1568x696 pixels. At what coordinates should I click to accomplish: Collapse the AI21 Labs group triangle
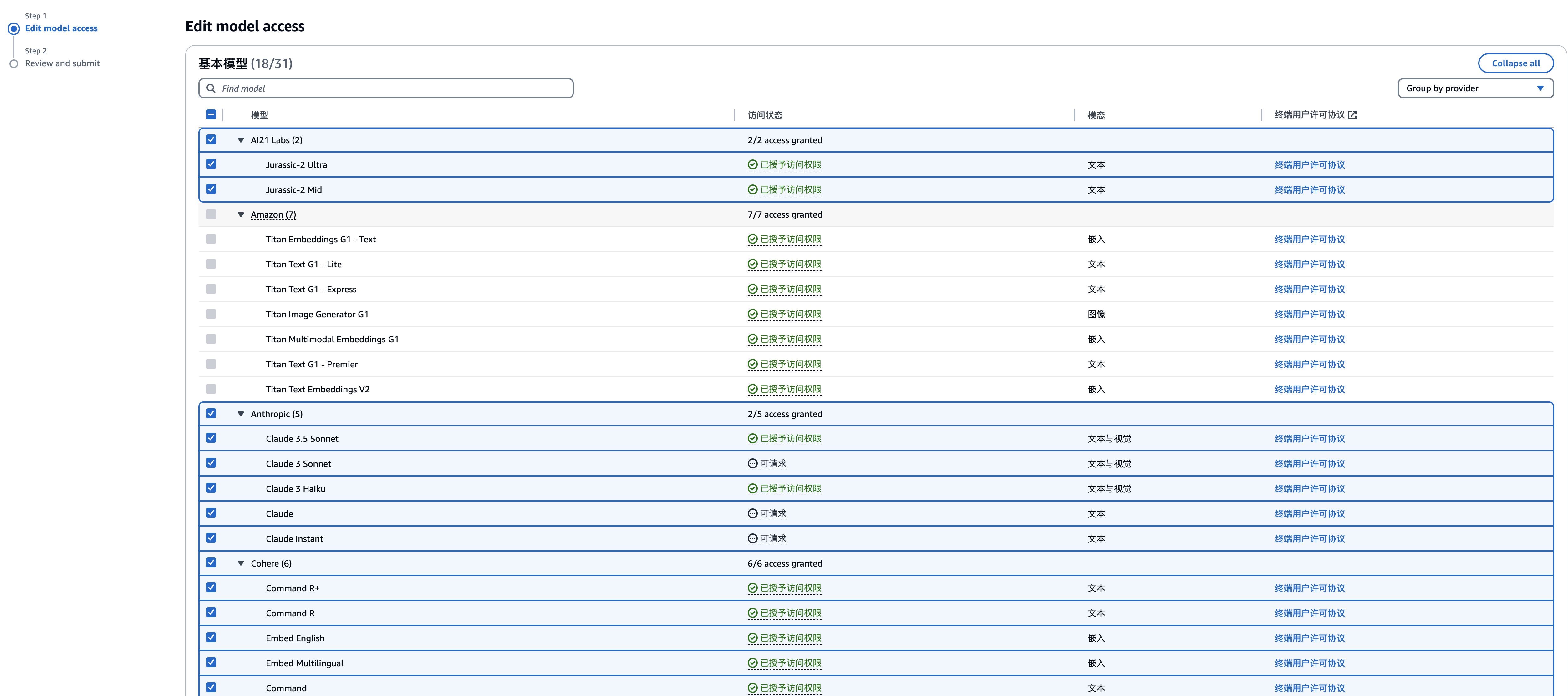241,140
